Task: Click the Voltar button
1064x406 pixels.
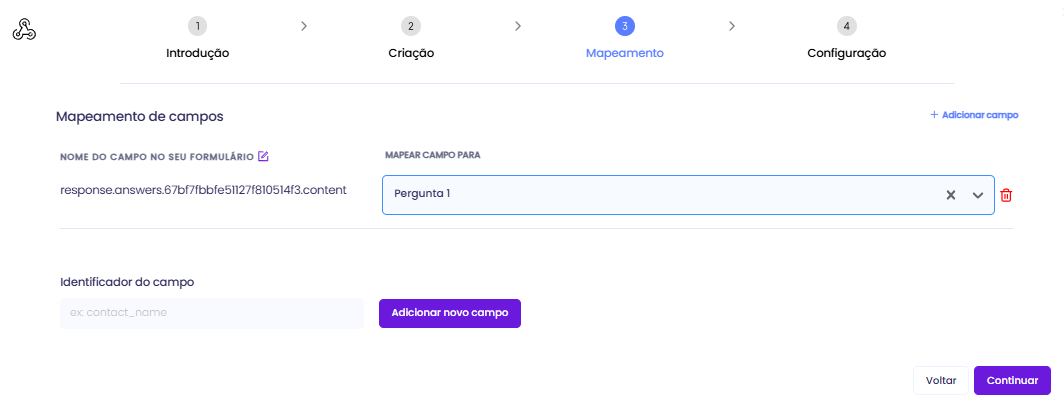Action: tap(941, 381)
